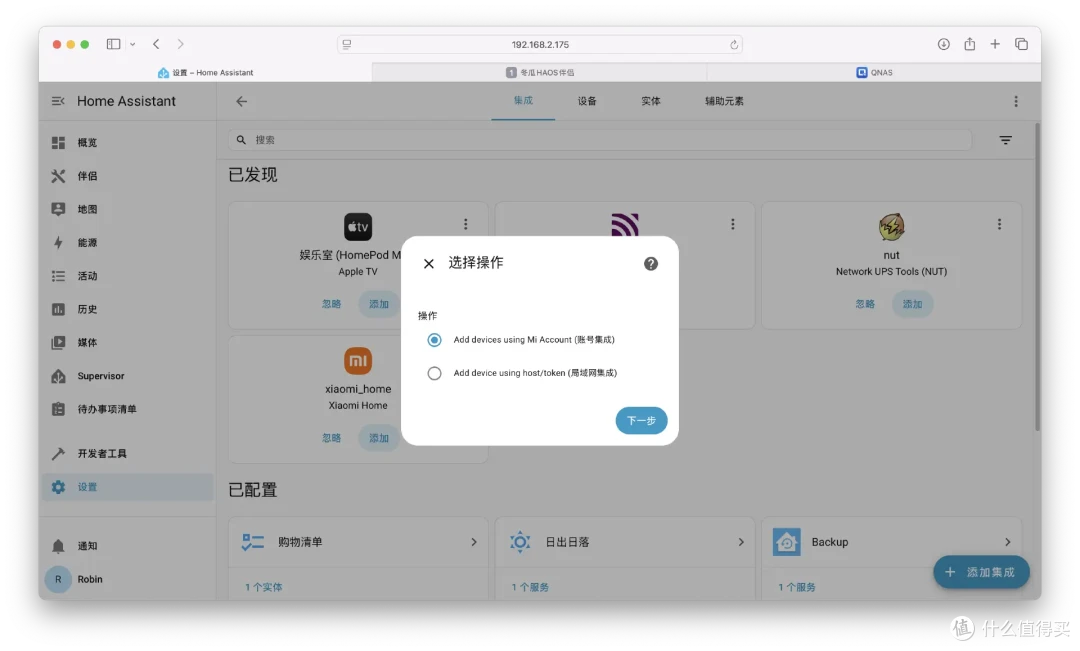Open the Supervisor page

pyautogui.click(x=127, y=376)
